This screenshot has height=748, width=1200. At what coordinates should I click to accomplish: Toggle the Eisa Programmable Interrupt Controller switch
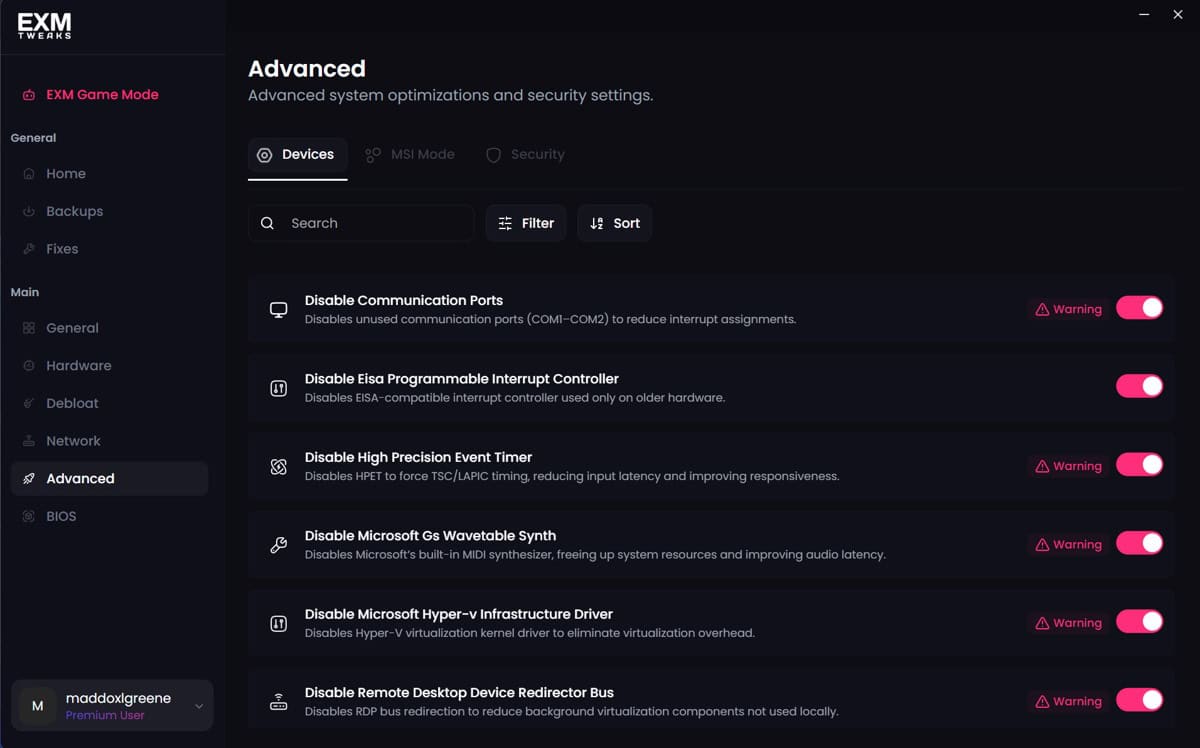(x=1139, y=386)
